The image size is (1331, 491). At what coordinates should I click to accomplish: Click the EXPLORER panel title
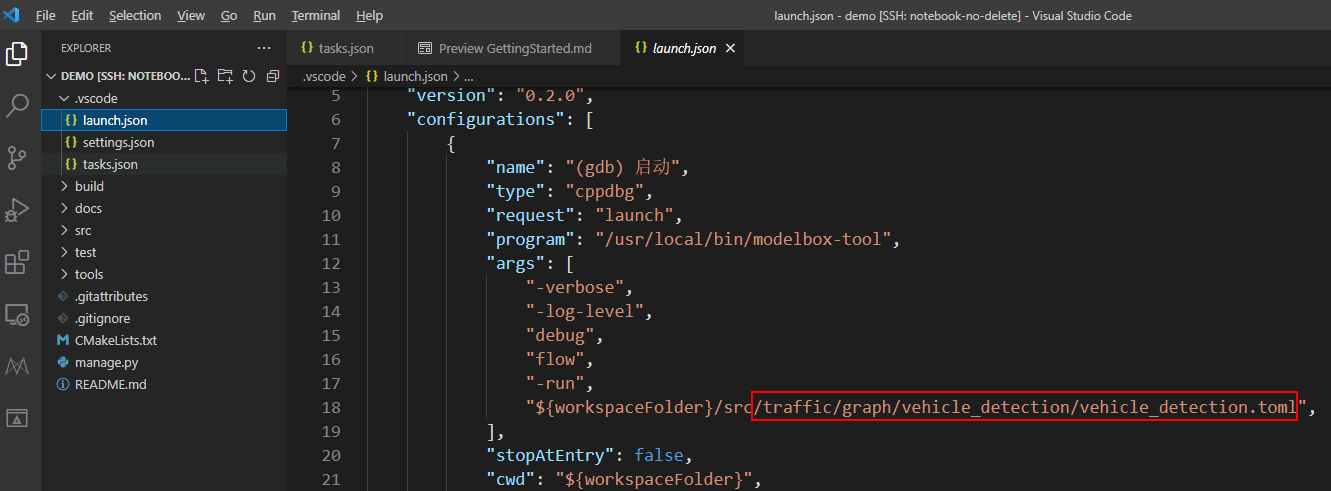pos(86,48)
